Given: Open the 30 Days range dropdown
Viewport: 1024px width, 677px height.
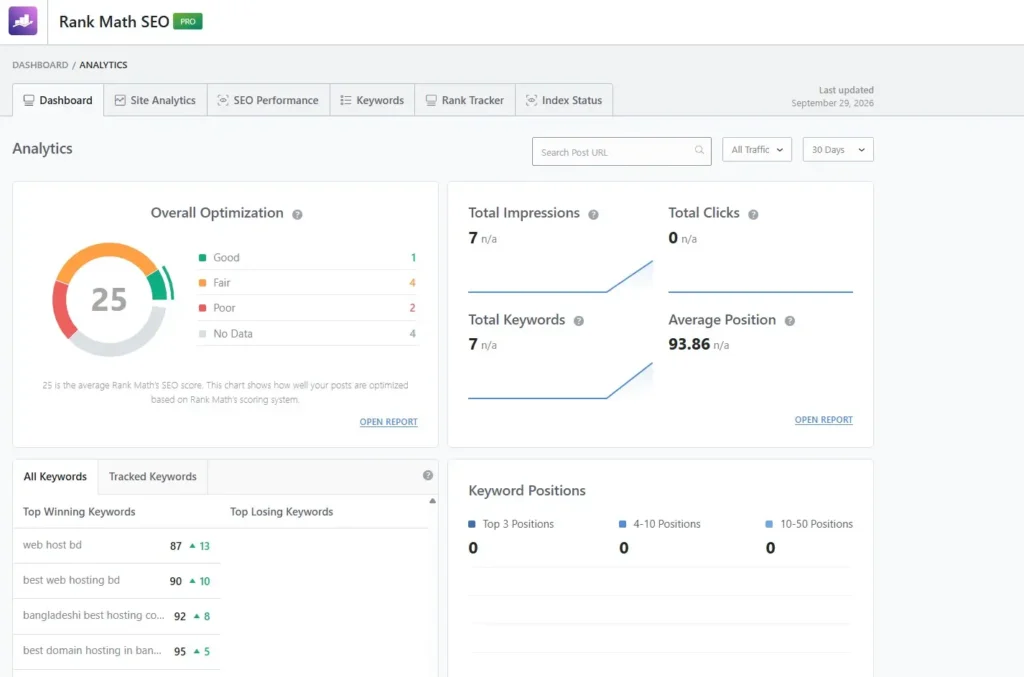Looking at the screenshot, I should click(838, 150).
